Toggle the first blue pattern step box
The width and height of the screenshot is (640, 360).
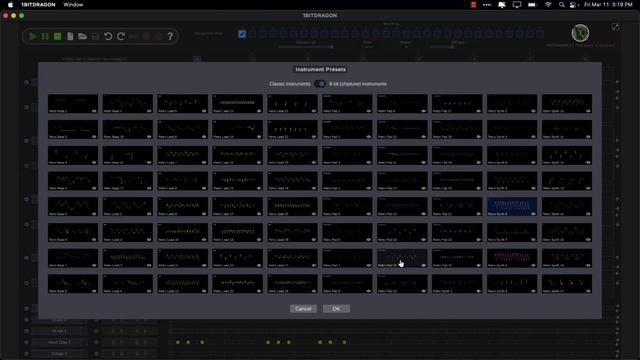[242, 34]
